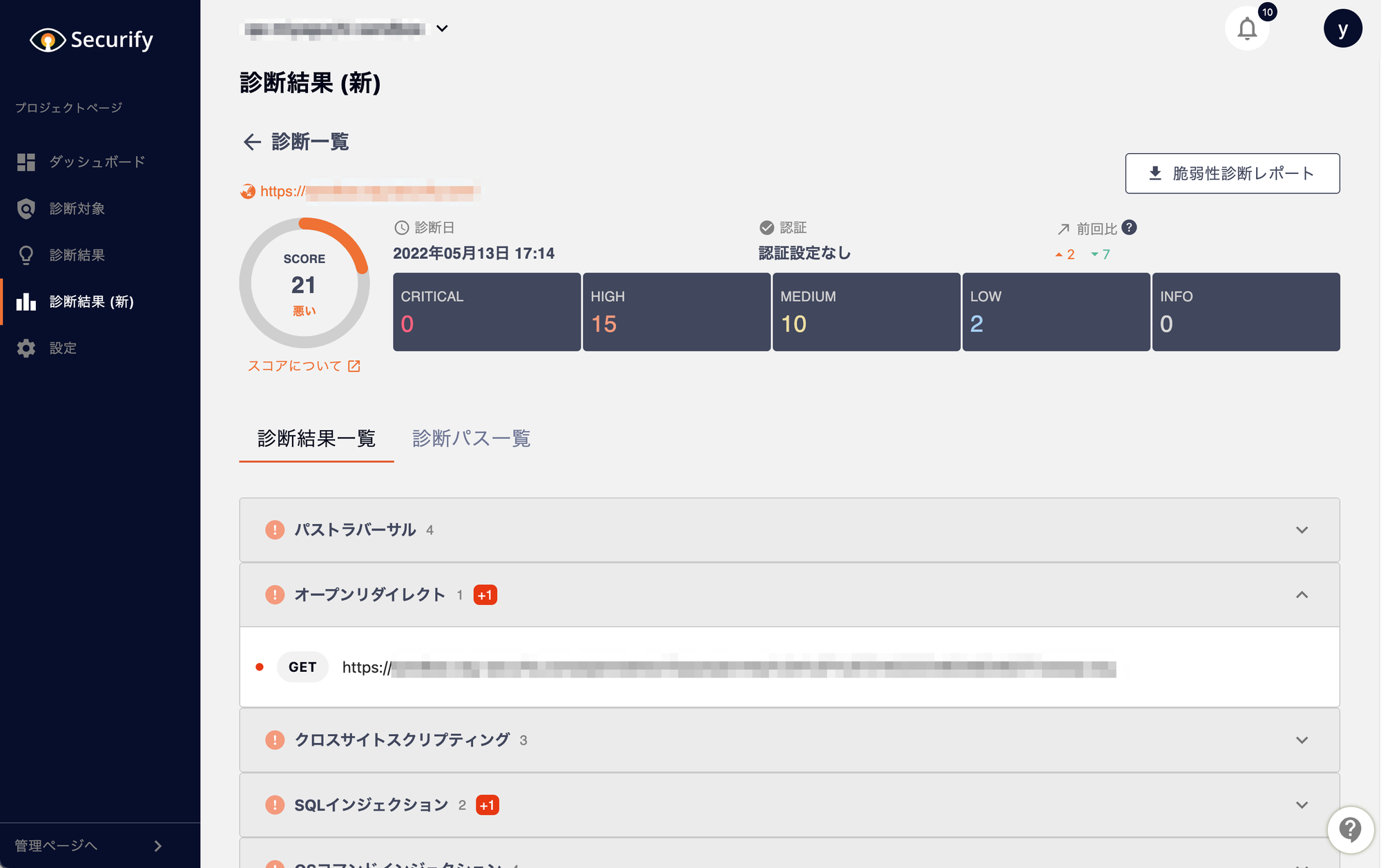Expand the SQLインジェクション findings section
Image resolution: width=1381 pixels, height=868 pixels.
pyautogui.click(x=1302, y=804)
